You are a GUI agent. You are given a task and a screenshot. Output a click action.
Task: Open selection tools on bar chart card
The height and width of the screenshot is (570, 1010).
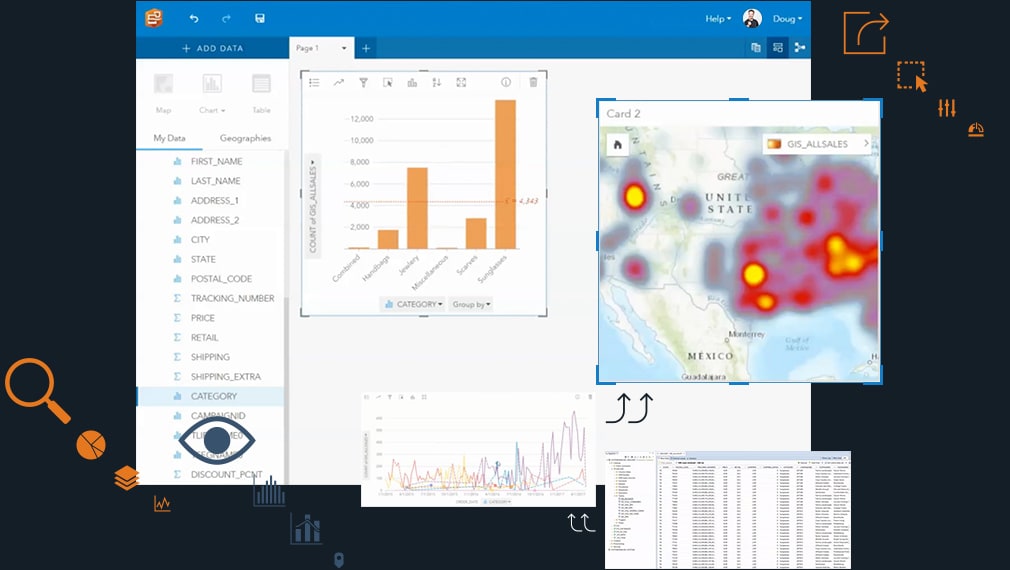pos(388,82)
